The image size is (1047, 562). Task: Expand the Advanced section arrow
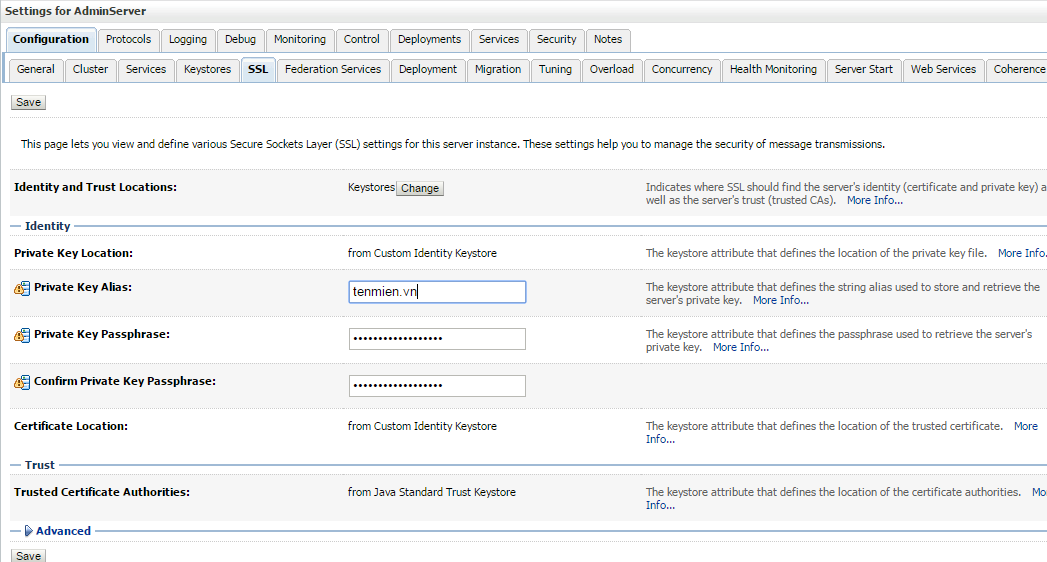point(29,531)
